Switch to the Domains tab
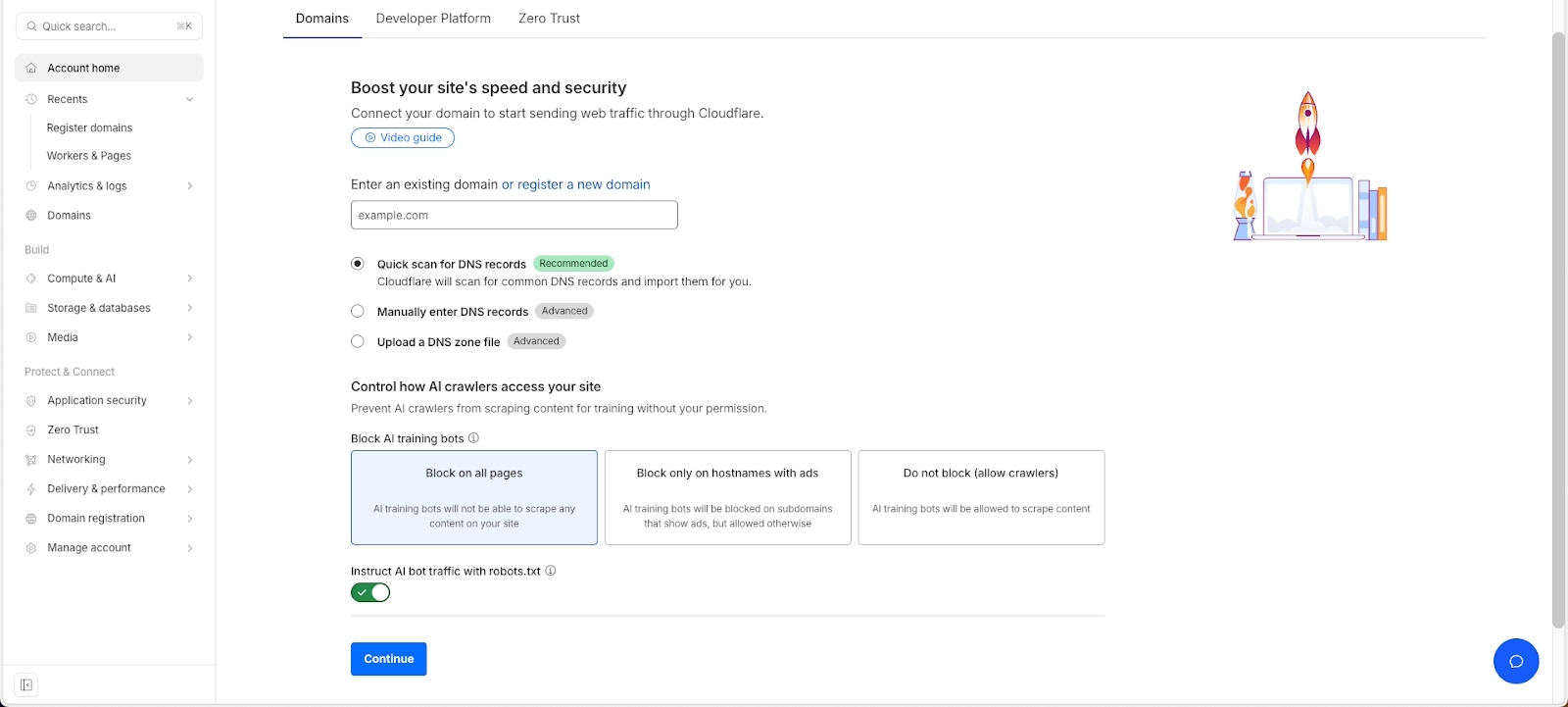The height and width of the screenshot is (707, 1568). tap(322, 19)
